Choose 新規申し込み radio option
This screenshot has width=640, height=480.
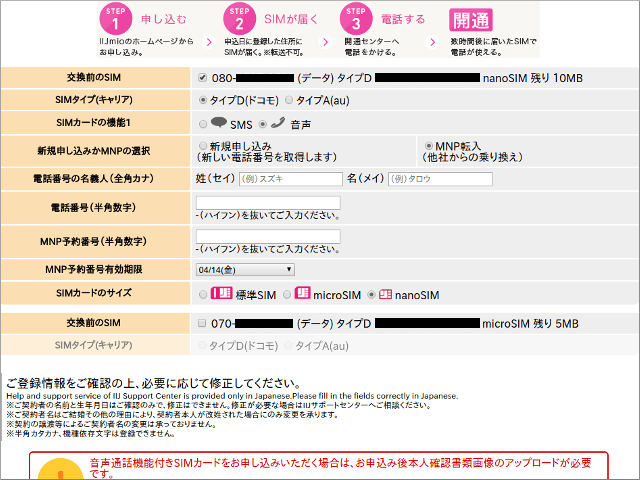coord(203,146)
